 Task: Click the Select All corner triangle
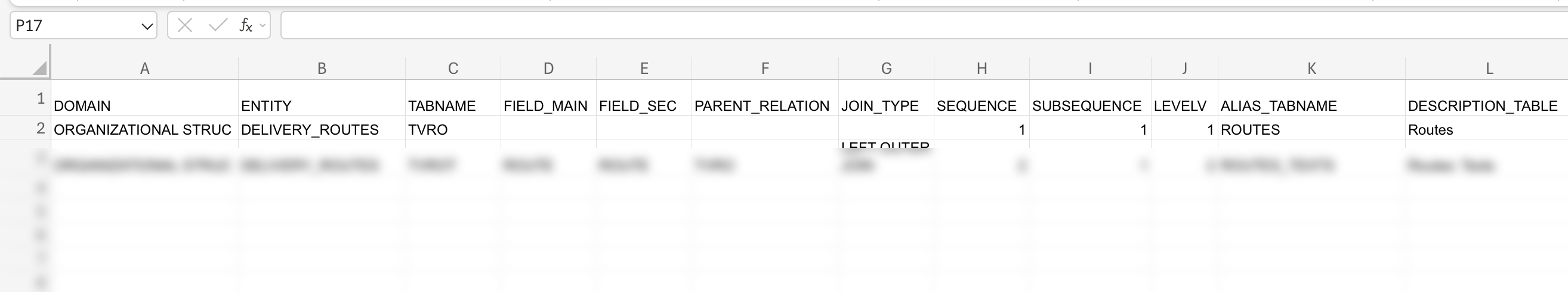(x=39, y=68)
